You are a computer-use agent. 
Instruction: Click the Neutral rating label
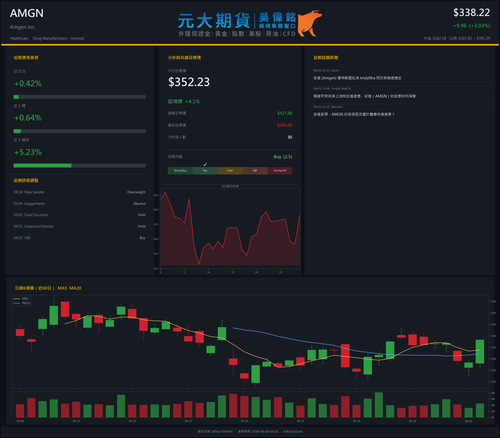tap(140, 204)
